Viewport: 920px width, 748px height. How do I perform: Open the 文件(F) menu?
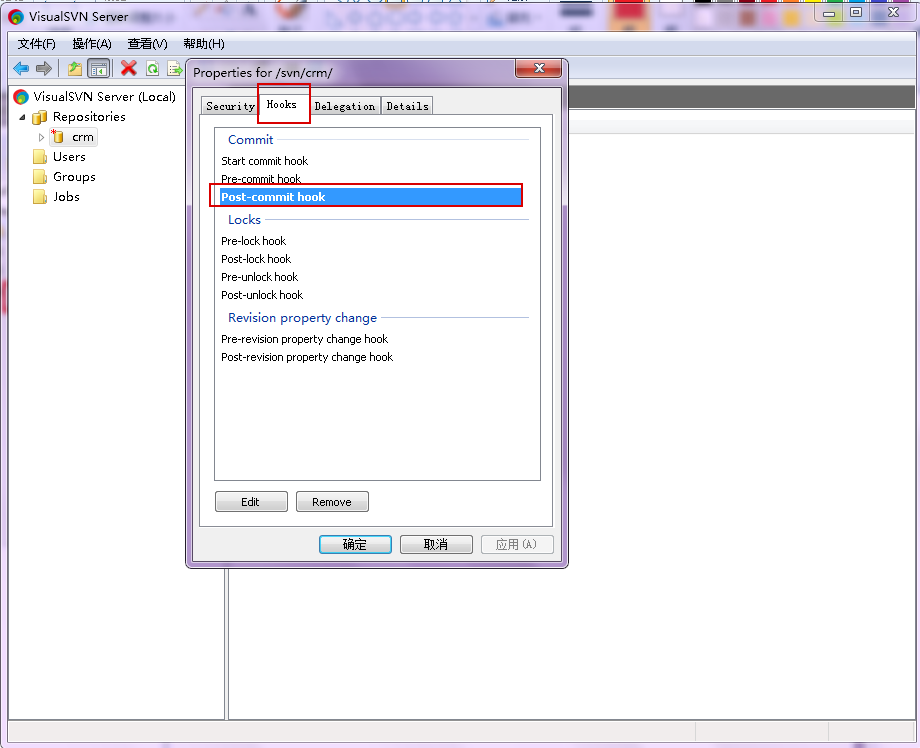(x=36, y=44)
